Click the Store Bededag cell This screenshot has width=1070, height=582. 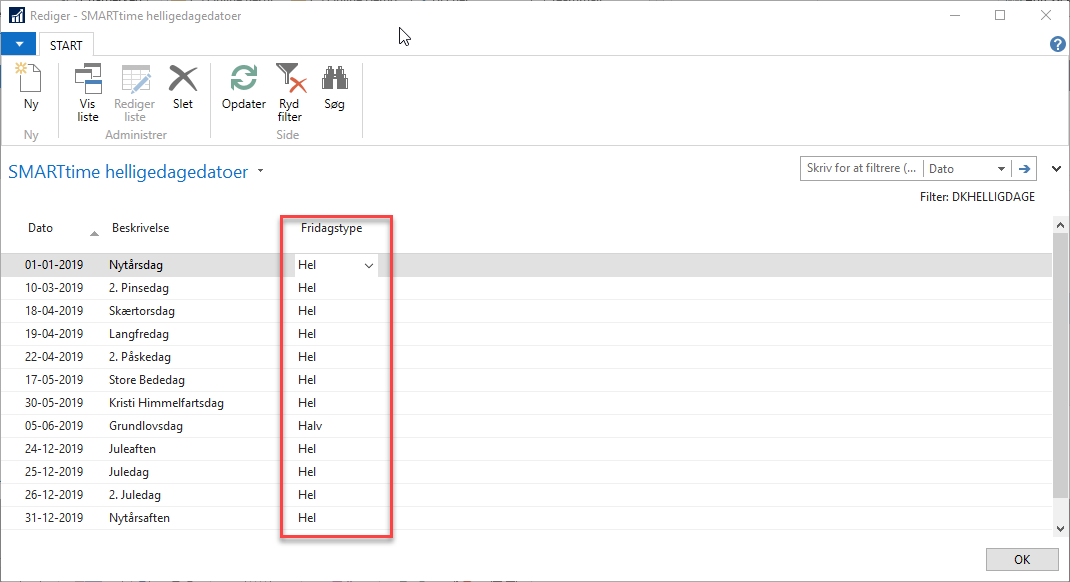pos(147,380)
